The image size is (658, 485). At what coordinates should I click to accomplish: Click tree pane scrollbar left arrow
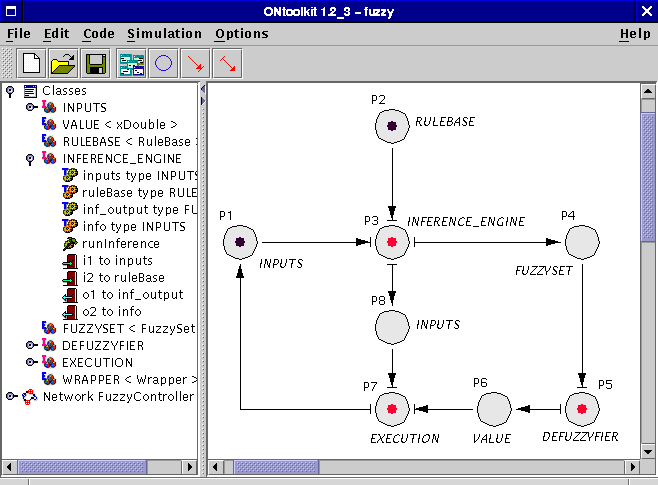pos(9,467)
